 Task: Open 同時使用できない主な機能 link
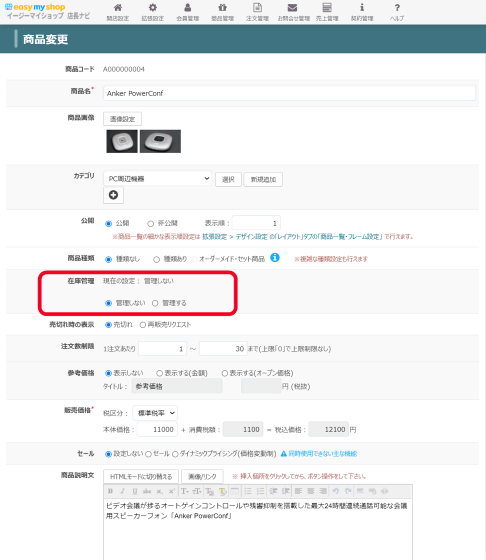tap(322, 454)
